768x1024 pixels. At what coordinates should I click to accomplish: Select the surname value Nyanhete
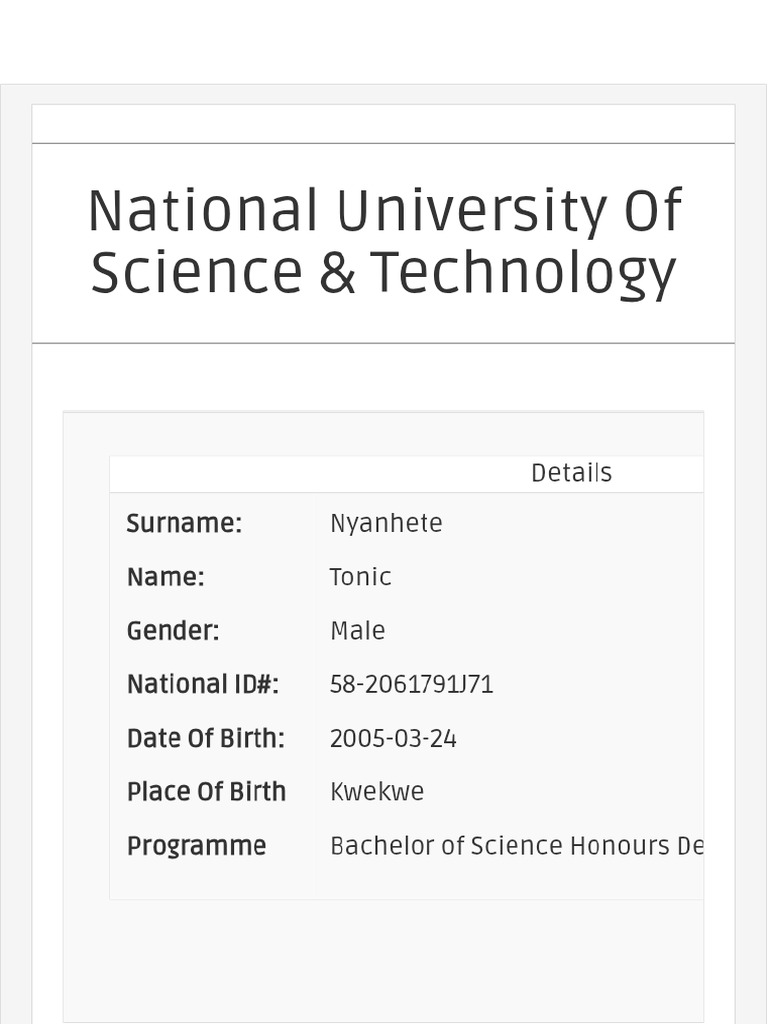pyautogui.click(x=386, y=523)
